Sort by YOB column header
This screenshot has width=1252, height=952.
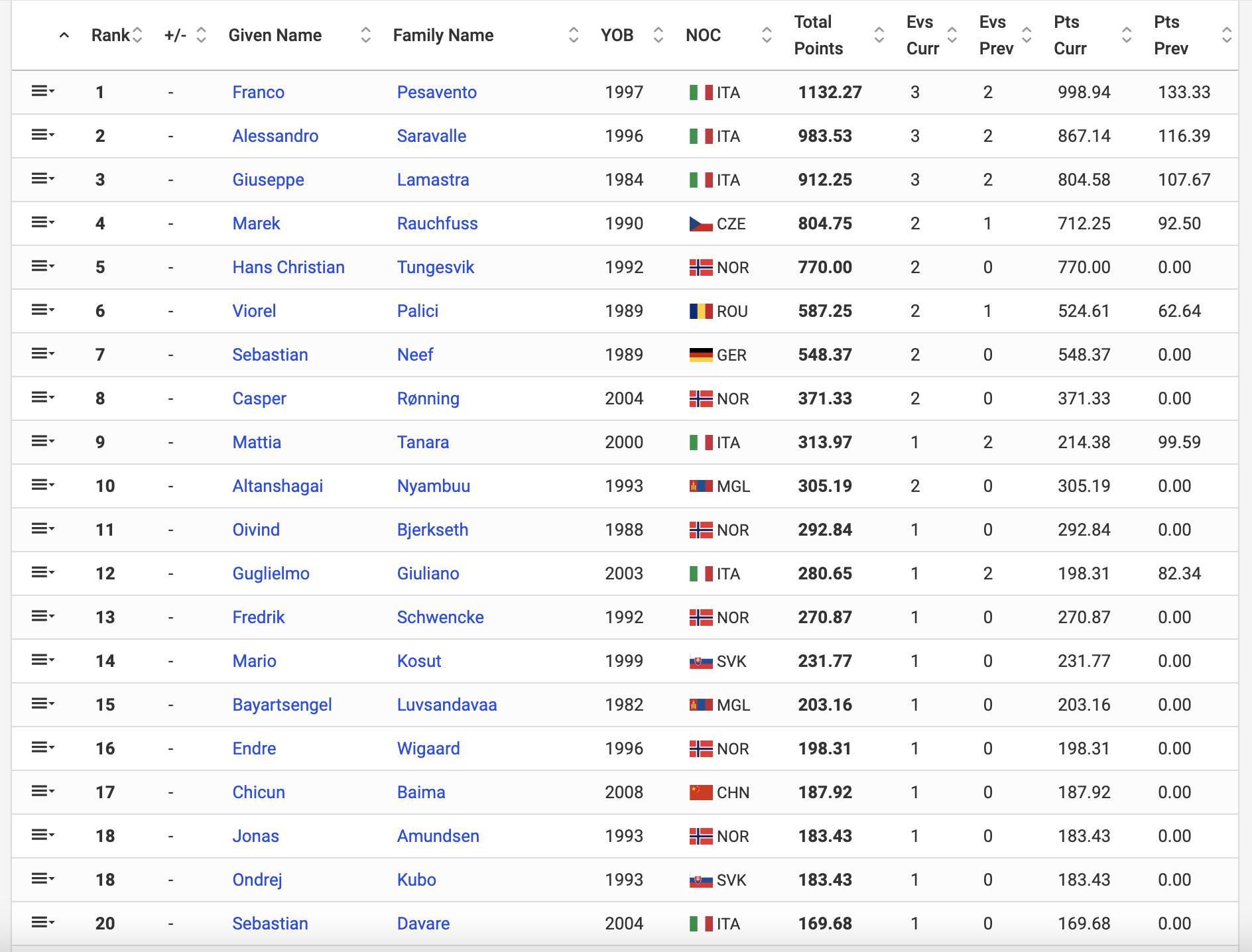[x=617, y=35]
